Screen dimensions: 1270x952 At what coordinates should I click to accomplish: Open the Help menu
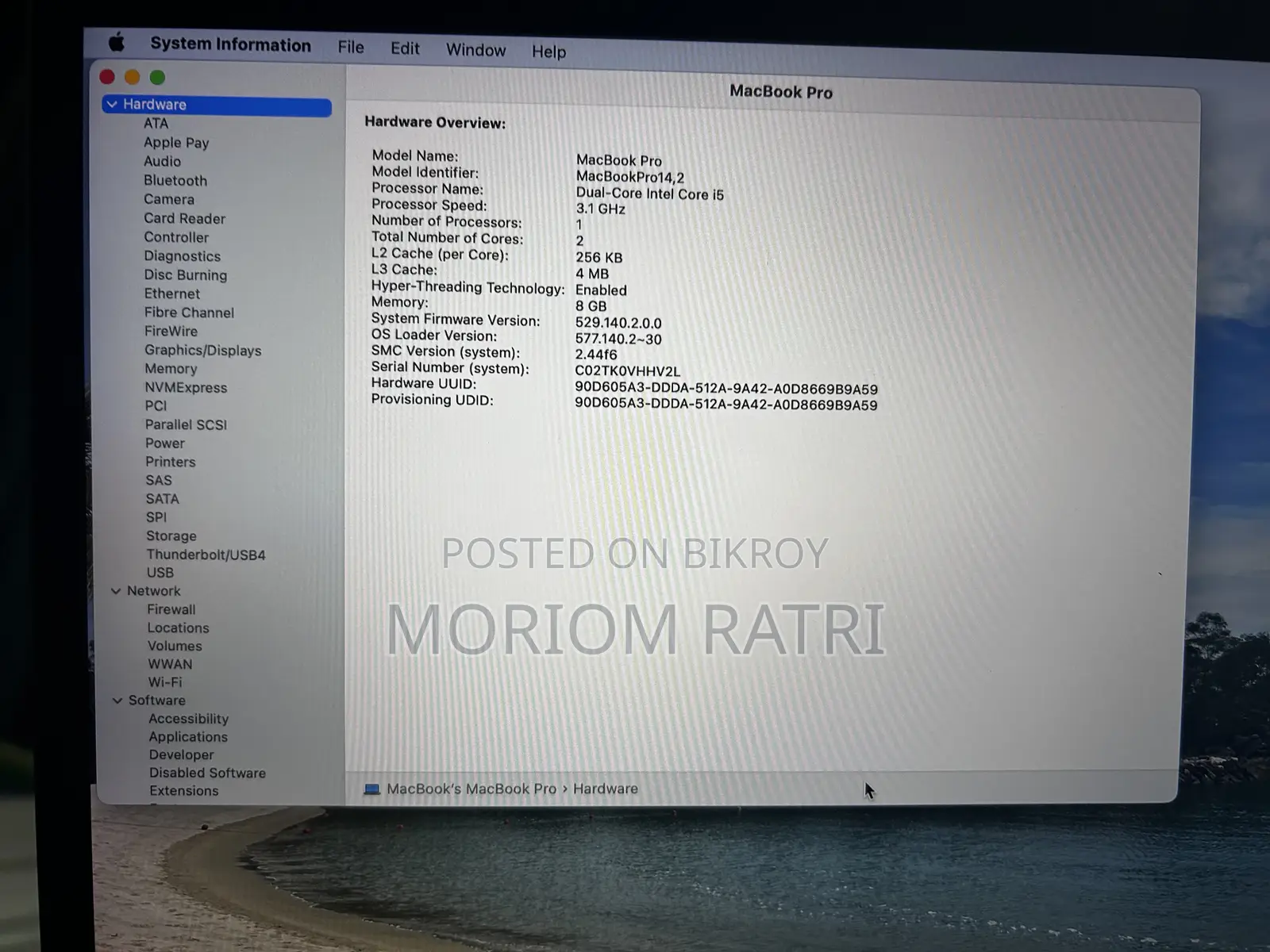click(x=548, y=52)
